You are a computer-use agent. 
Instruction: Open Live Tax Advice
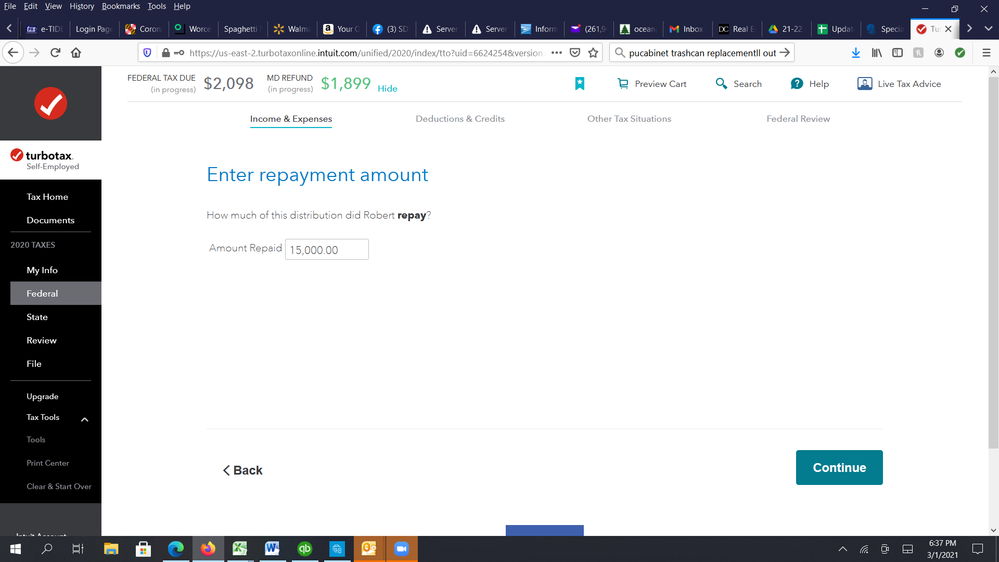(899, 83)
